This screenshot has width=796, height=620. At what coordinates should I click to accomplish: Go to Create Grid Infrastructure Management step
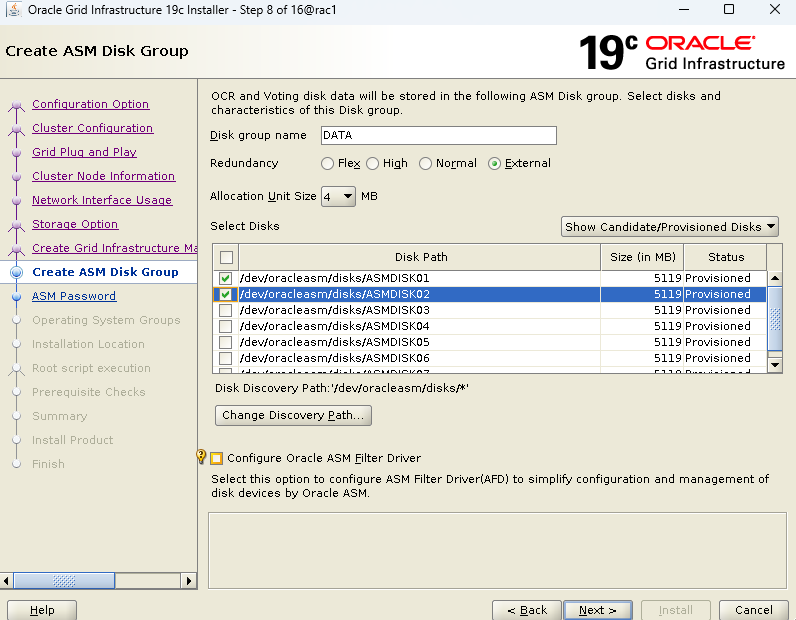coord(115,248)
